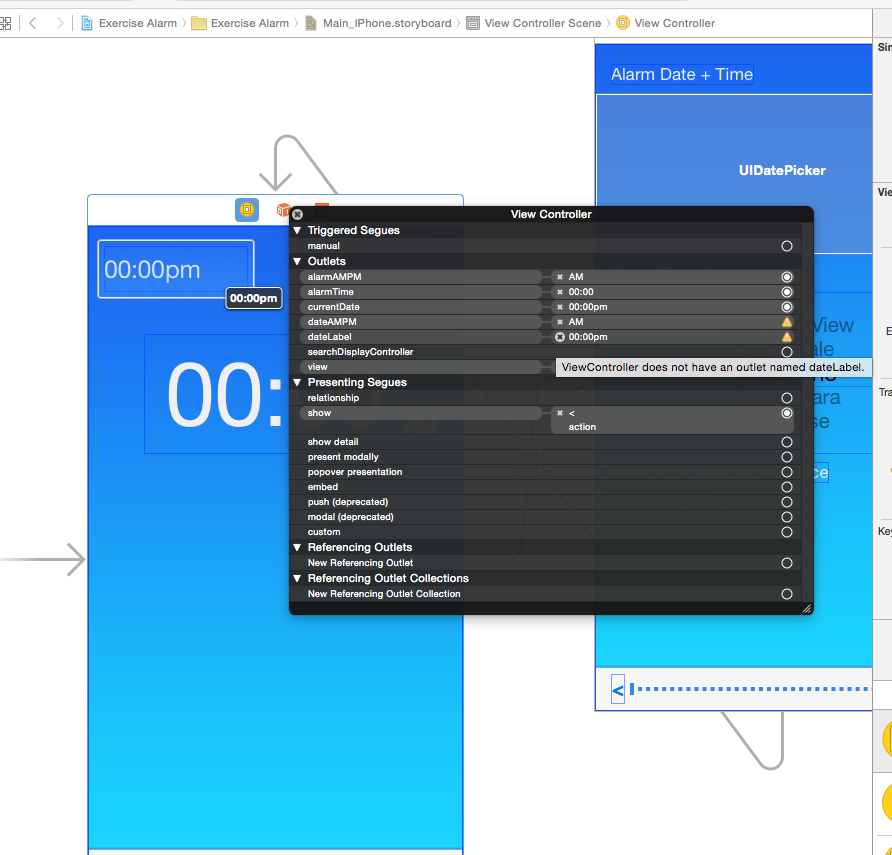Open Main_IPhone.storyboard from the breadcrumb
The height and width of the screenshot is (855, 892).
(x=390, y=22)
